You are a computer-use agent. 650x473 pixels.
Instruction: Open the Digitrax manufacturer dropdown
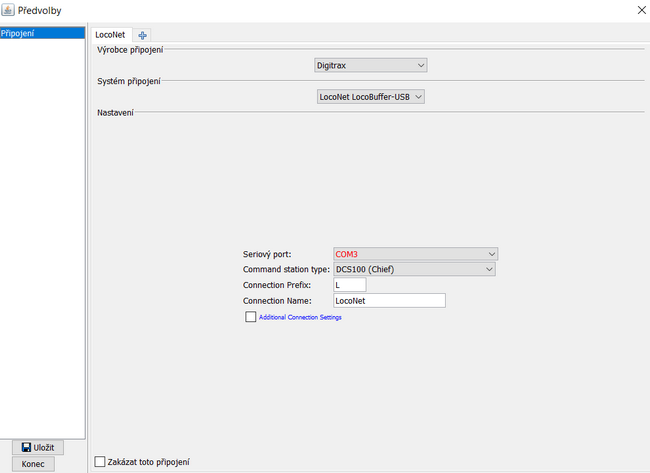click(370, 65)
